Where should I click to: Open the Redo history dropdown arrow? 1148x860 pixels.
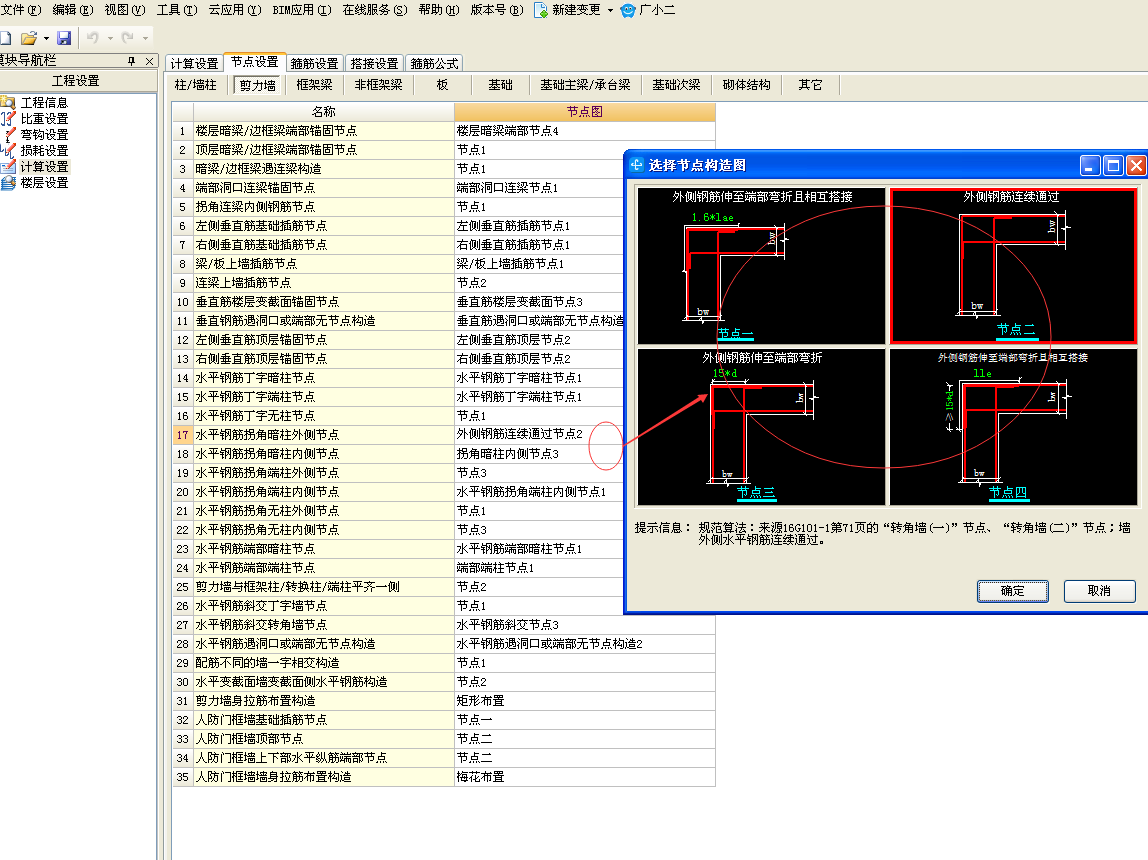146,38
